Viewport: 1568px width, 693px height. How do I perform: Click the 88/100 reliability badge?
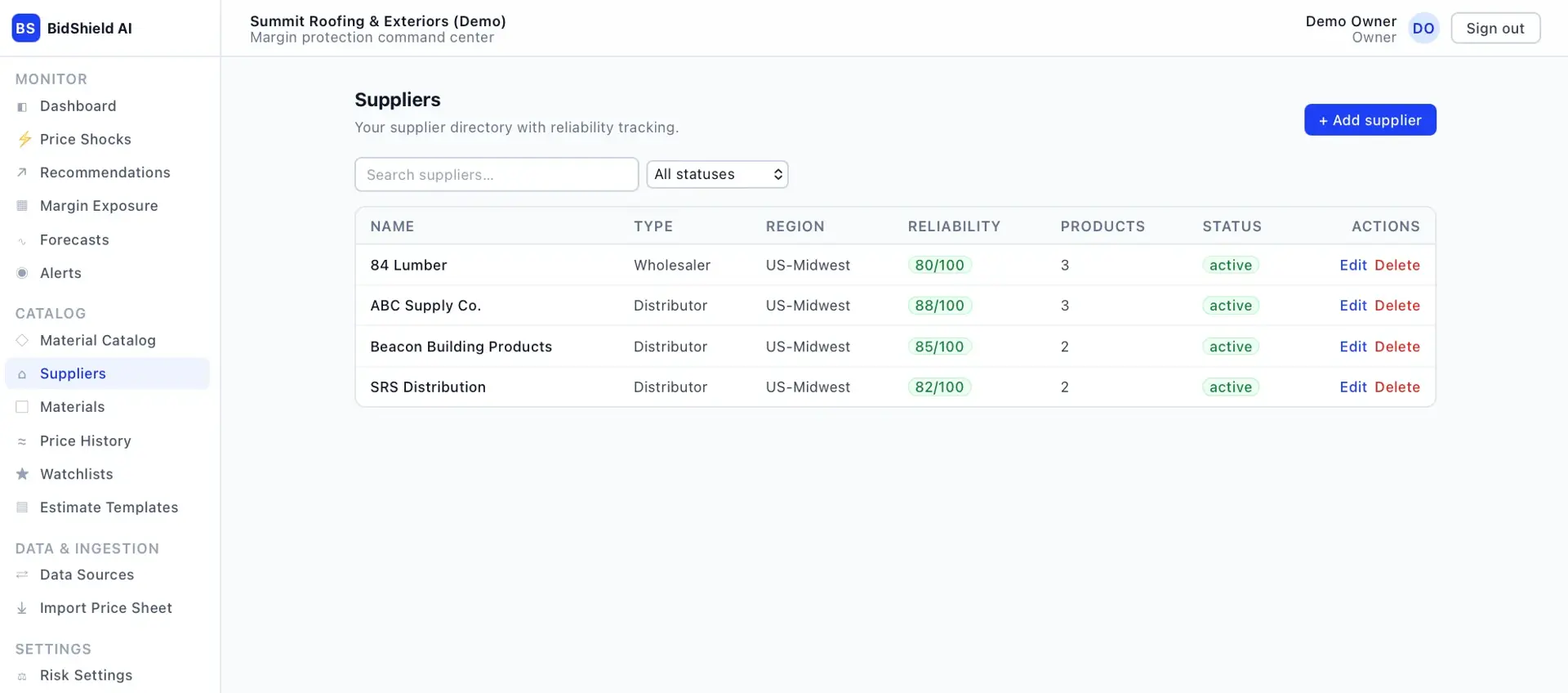940,306
